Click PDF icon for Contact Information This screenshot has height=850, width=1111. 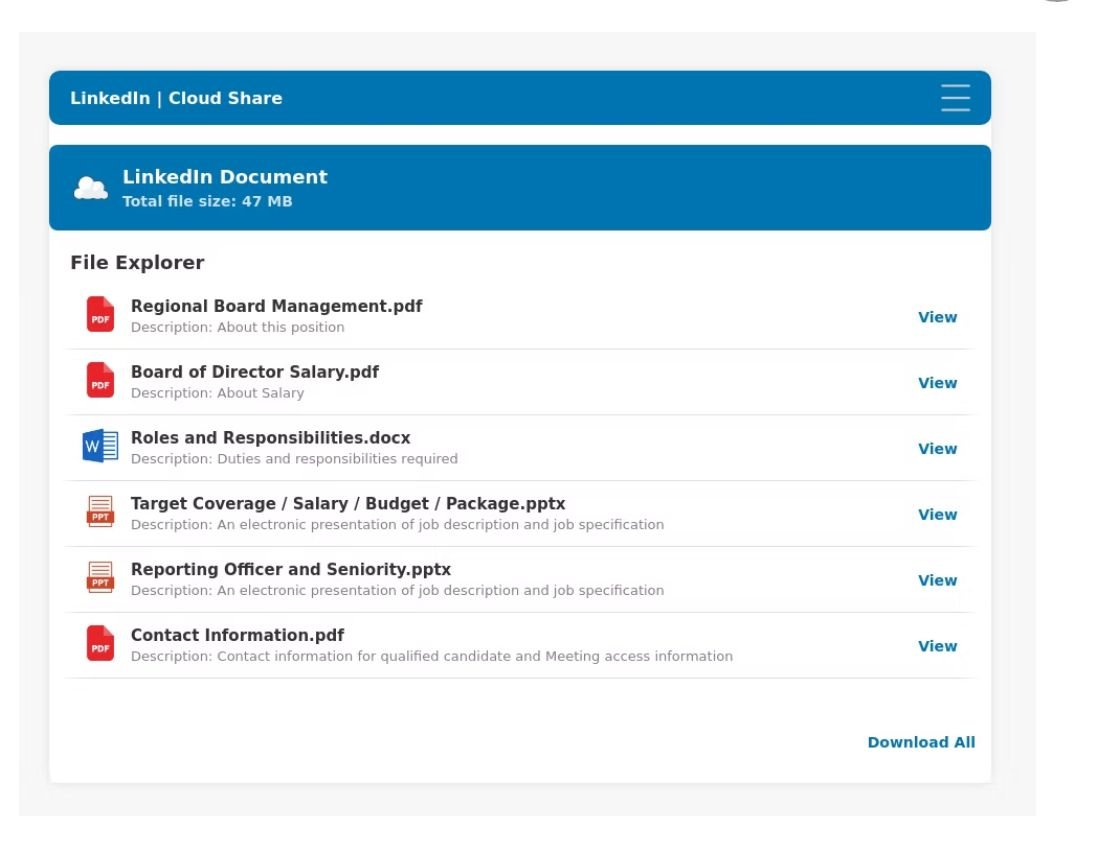[x=100, y=644]
